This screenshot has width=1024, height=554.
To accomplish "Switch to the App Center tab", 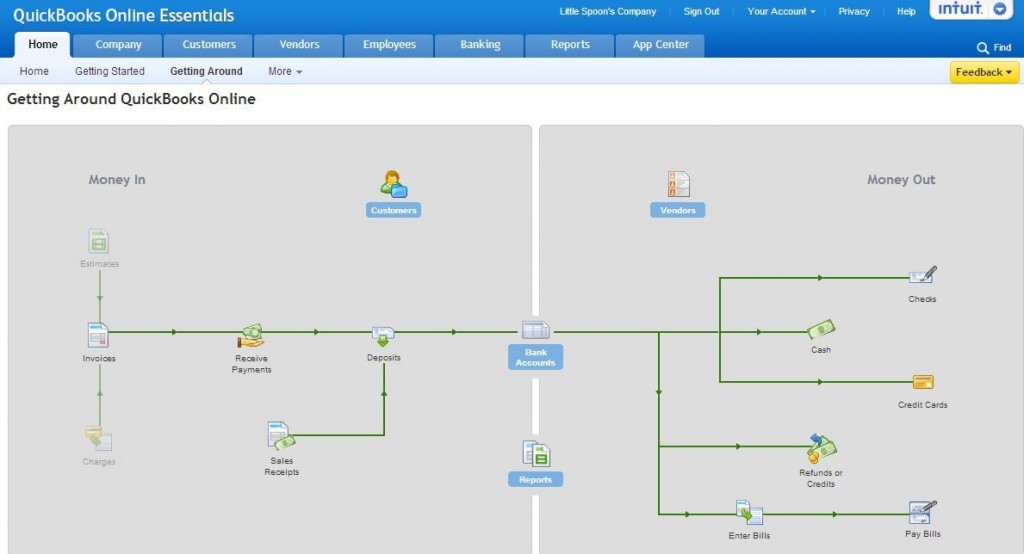I will pyautogui.click(x=660, y=44).
